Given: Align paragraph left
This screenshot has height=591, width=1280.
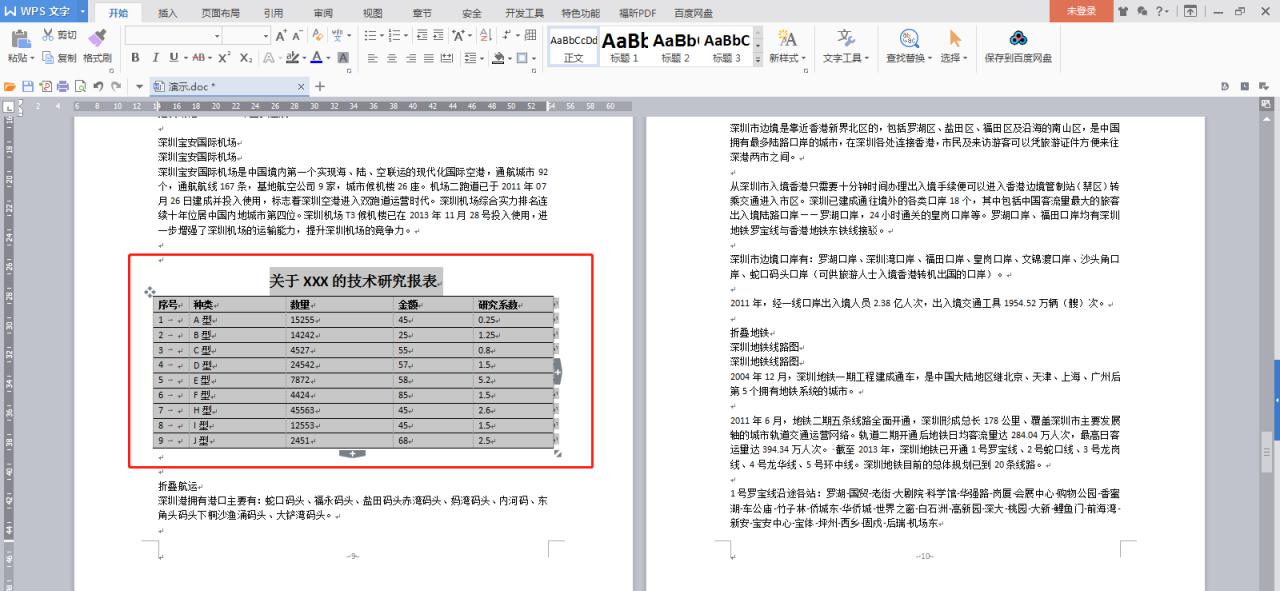Looking at the screenshot, I should [372, 58].
